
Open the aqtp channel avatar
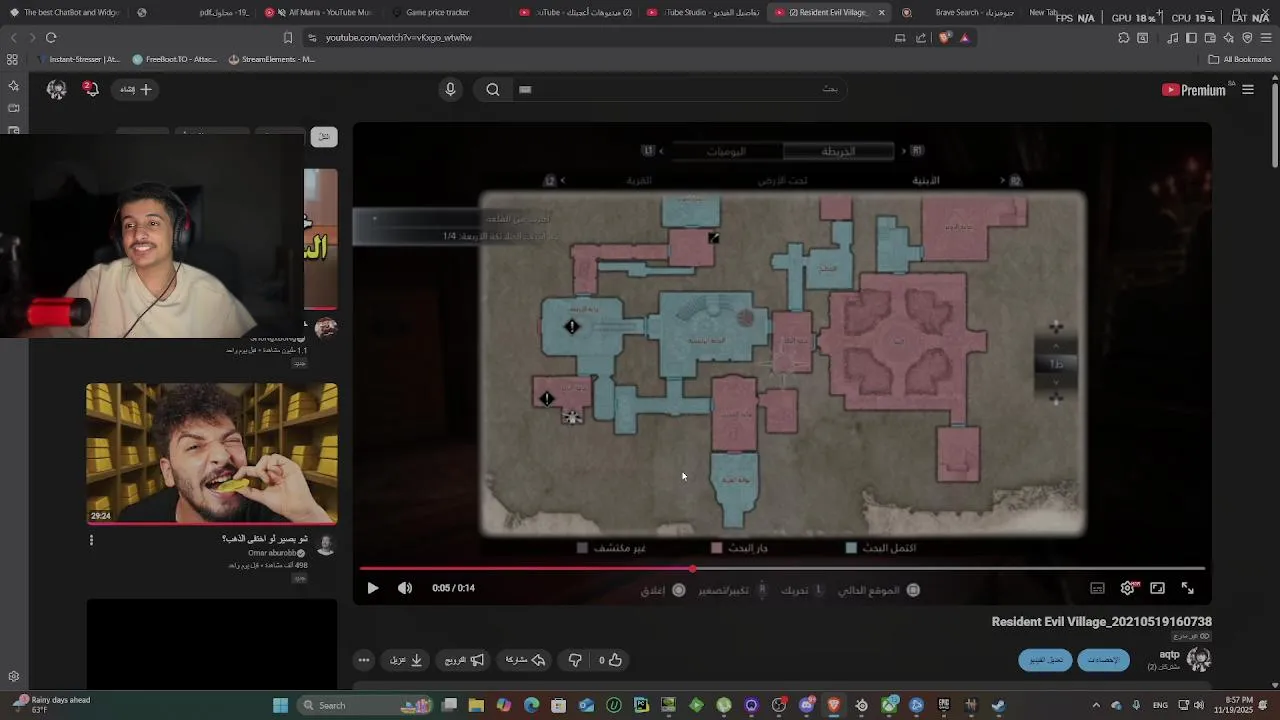pos(1199,659)
